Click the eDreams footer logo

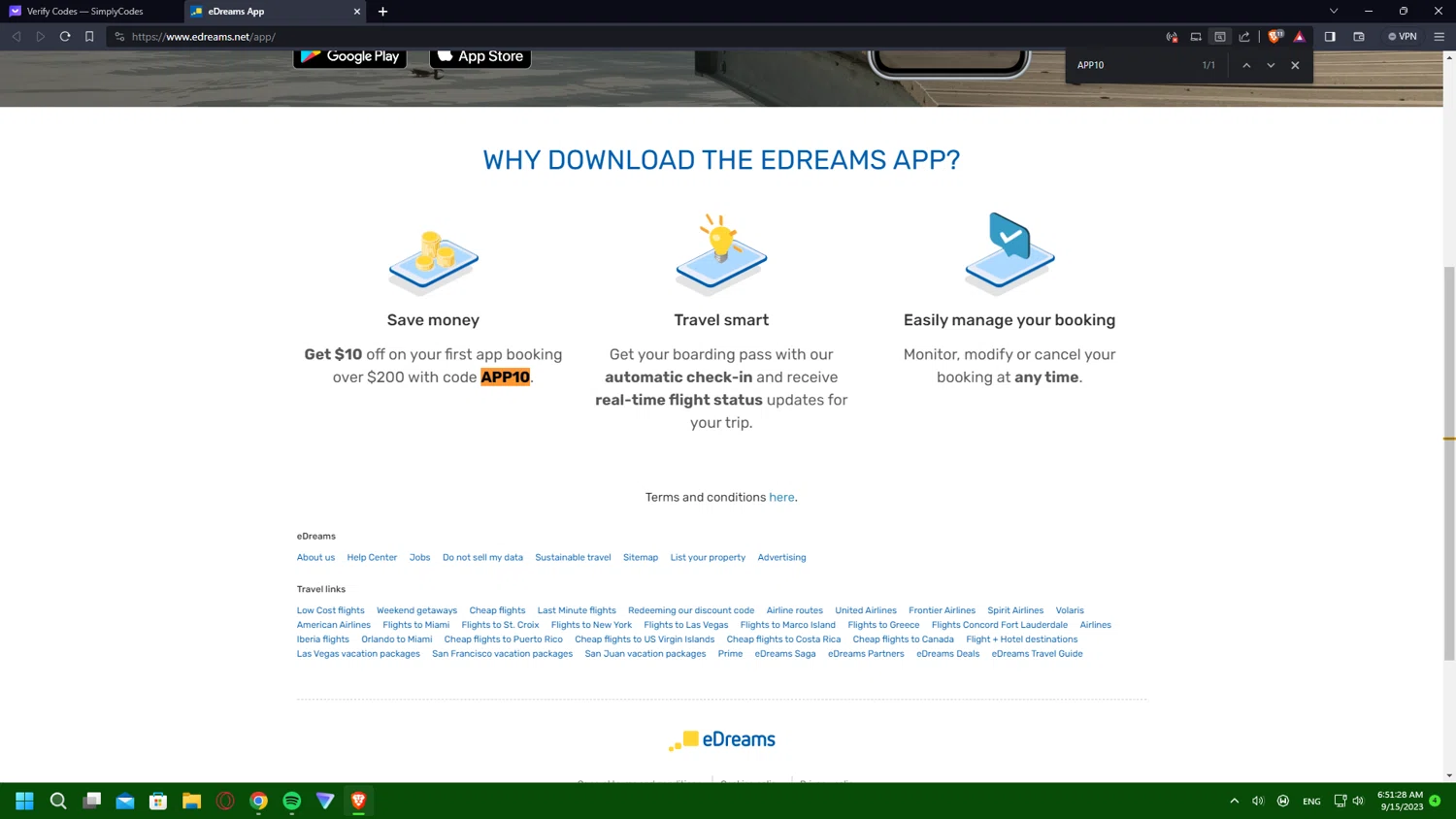(721, 740)
